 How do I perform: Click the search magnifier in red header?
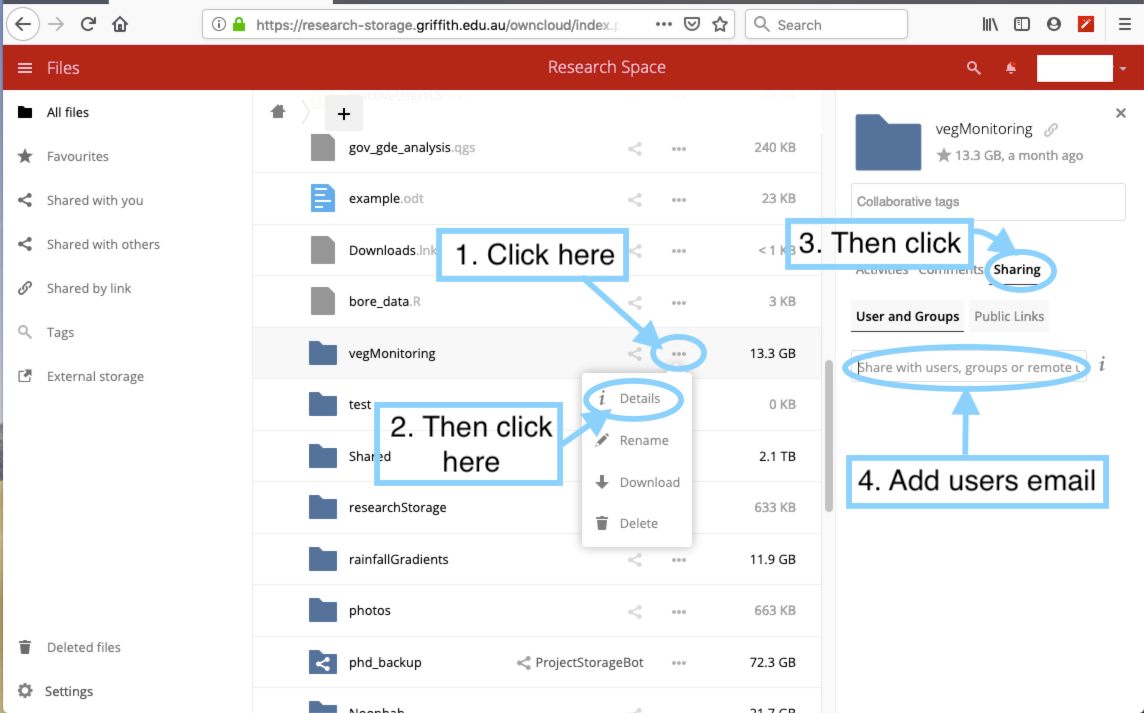click(x=974, y=68)
